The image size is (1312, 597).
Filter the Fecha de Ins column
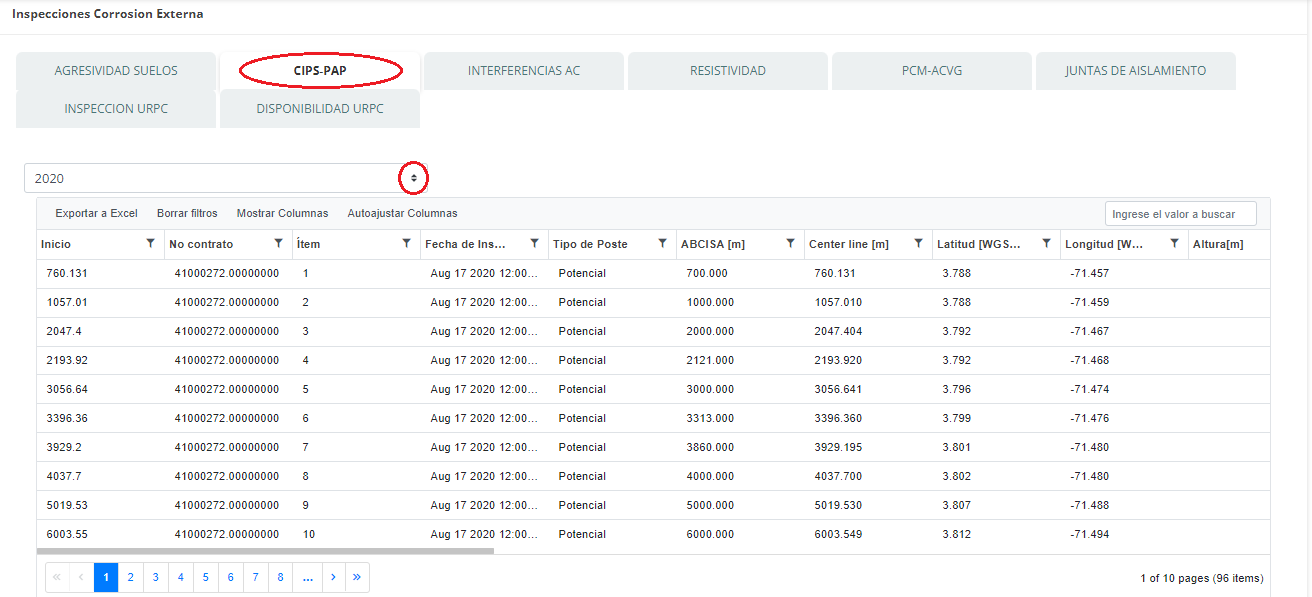click(x=534, y=243)
